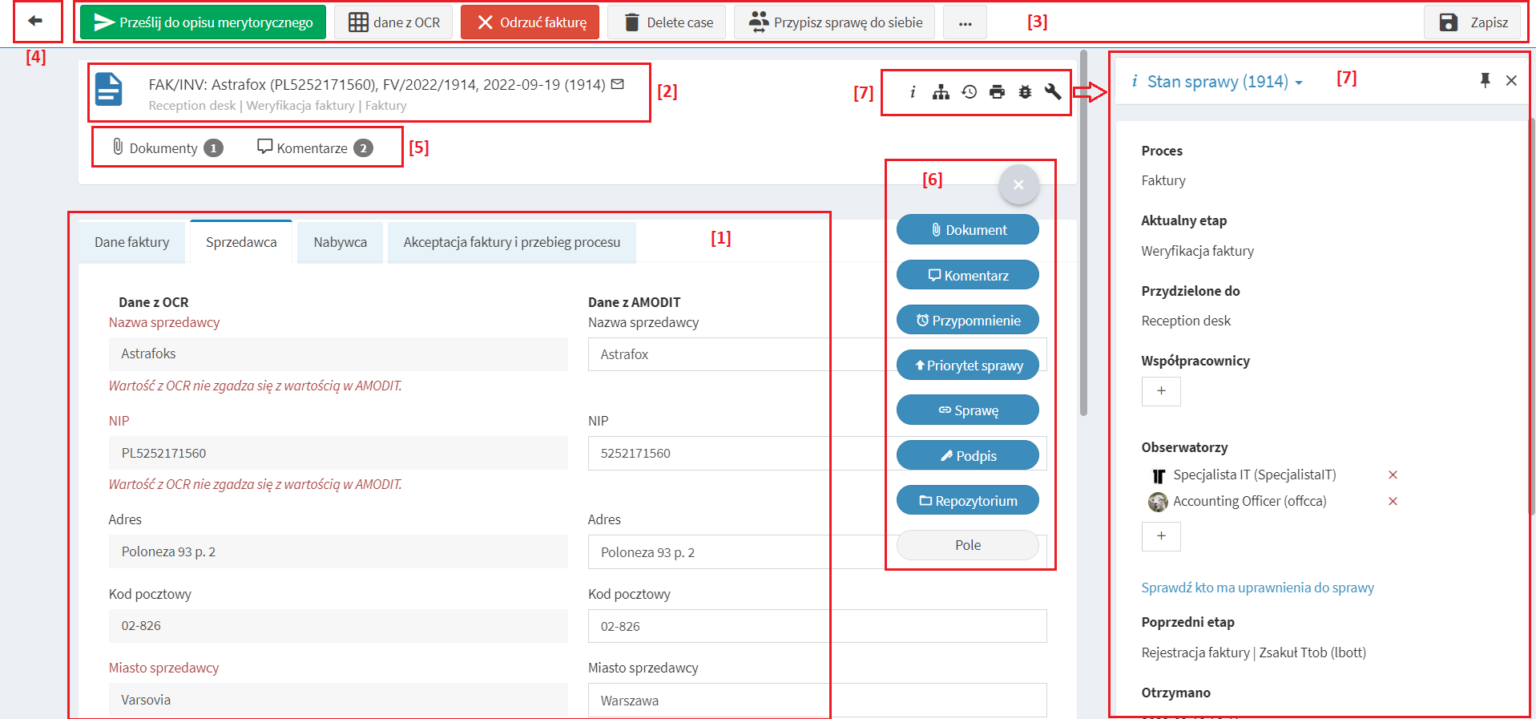Open the ellipsis toolbar menu
Screen dimensions: 1536x719
[x=965, y=21]
